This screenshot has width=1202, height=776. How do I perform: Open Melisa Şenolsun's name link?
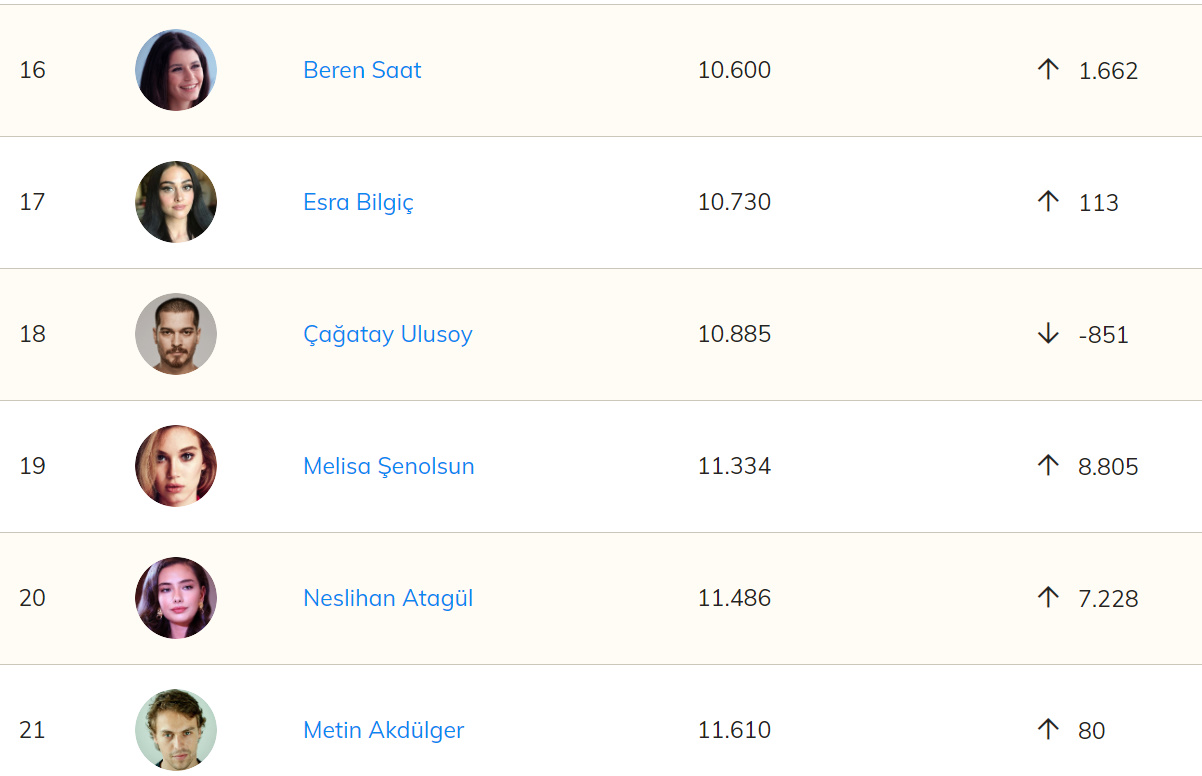point(388,466)
